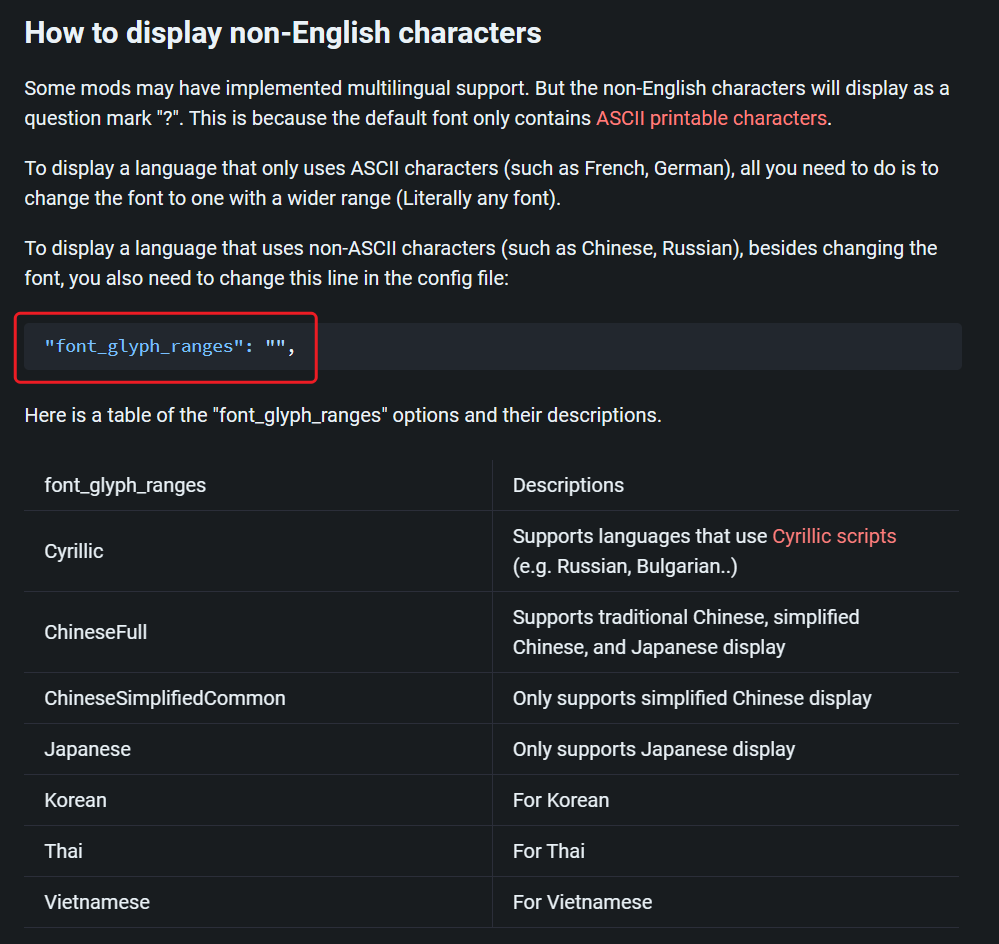Select the "For Korean" description cell
Viewport: 999px width, 944px height.
click(x=561, y=800)
